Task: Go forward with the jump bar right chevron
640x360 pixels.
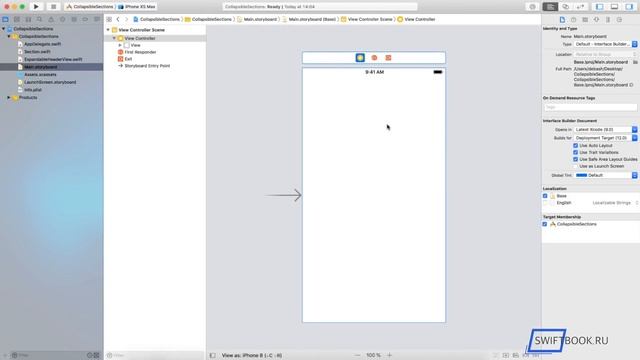Action: click(127, 19)
